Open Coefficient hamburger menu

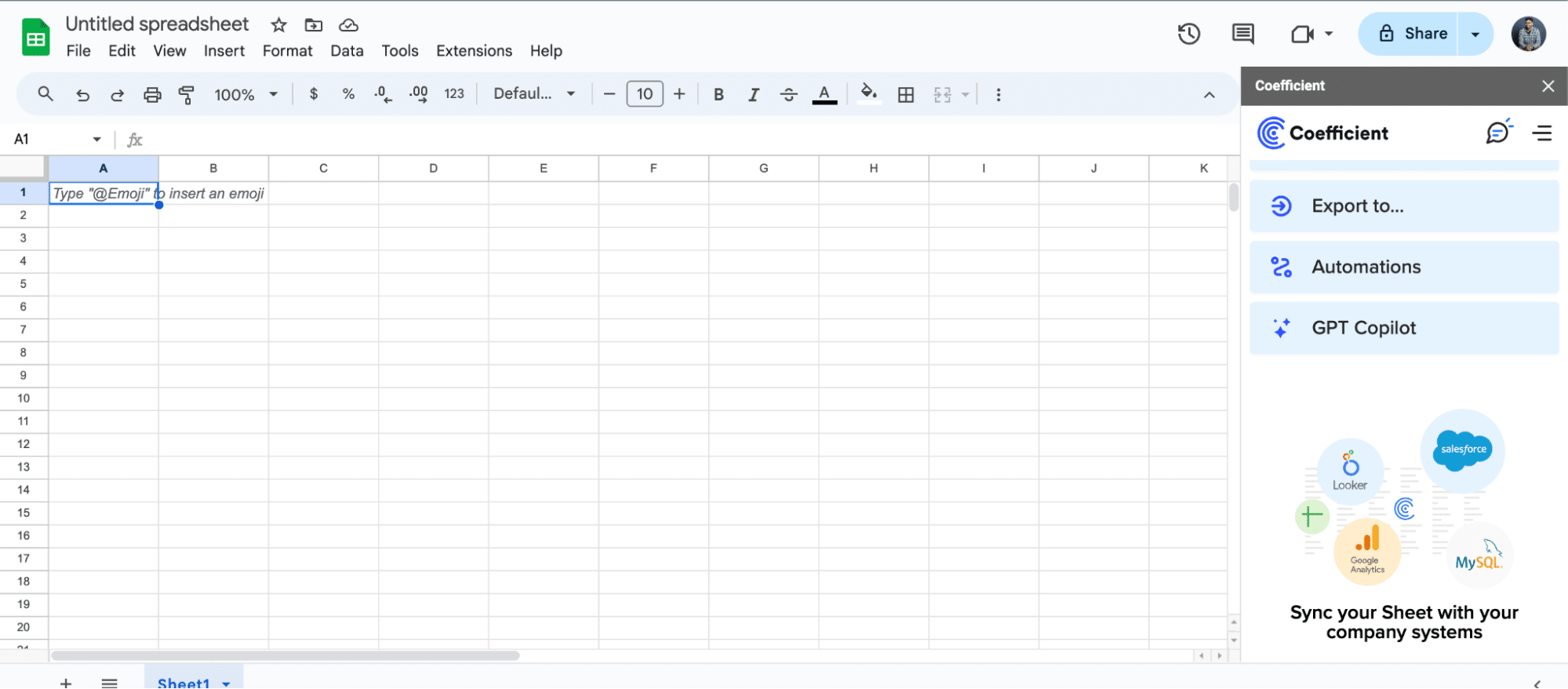point(1542,133)
